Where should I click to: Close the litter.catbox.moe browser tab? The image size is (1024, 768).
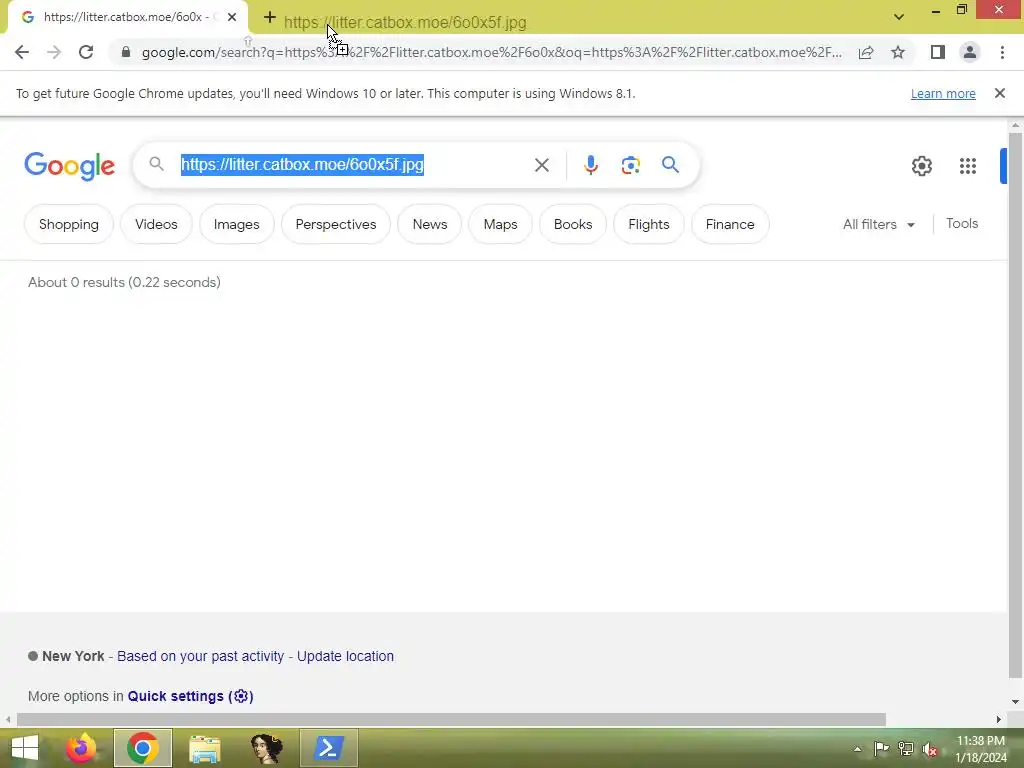click(x=232, y=17)
